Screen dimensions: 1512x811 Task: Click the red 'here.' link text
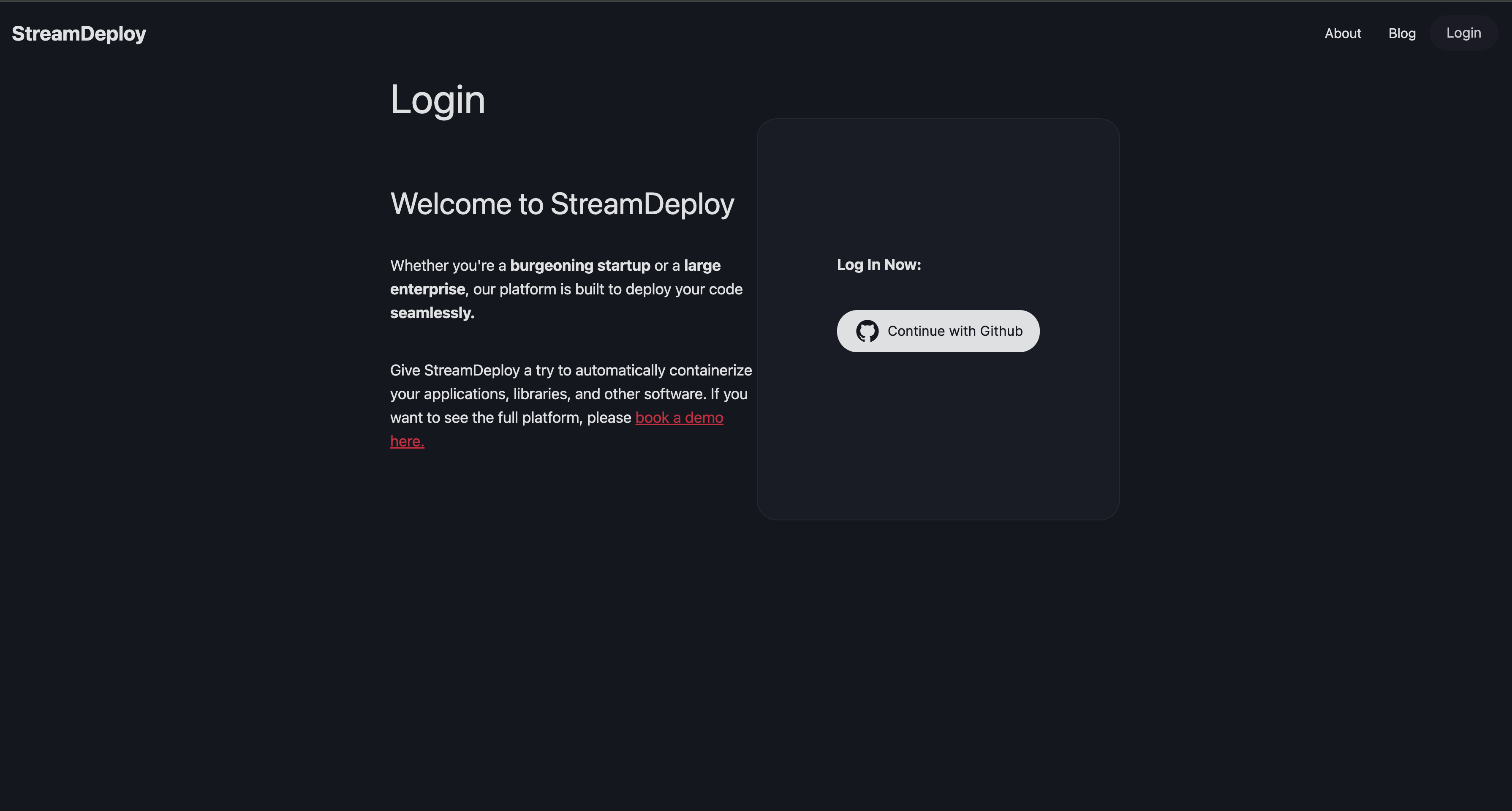pos(407,441)
